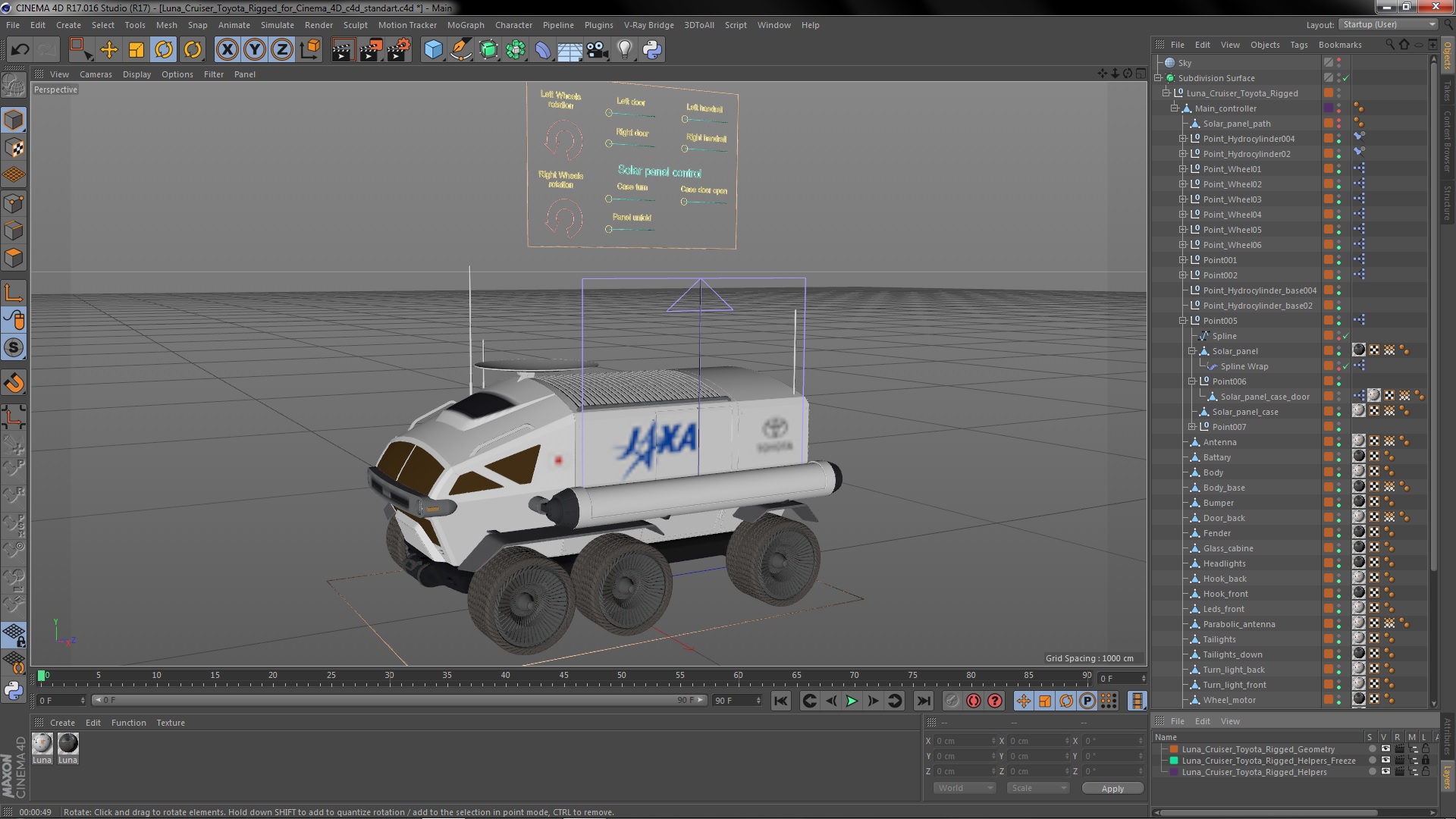Enable Make Editable mode in left toolbar
This screenshot has height=819, width=1456.
click(x=14, y=85)
